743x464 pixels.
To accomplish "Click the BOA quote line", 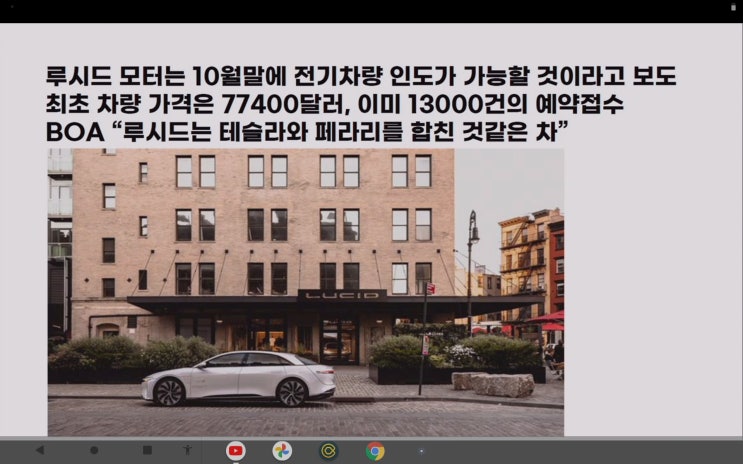I will (x=307, y=132).
